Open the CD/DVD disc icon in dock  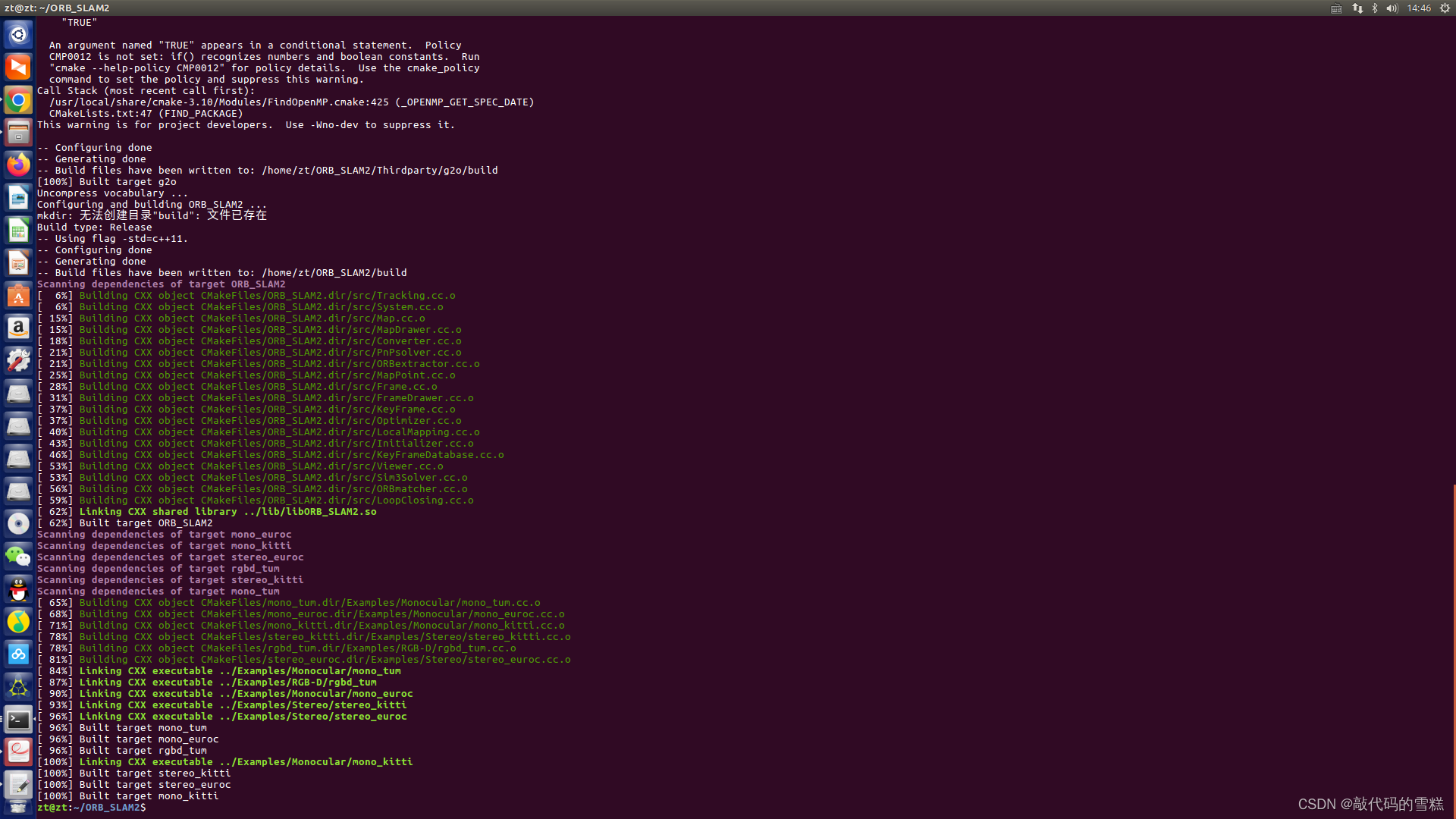pyautogui.click(x=18, y=524)
